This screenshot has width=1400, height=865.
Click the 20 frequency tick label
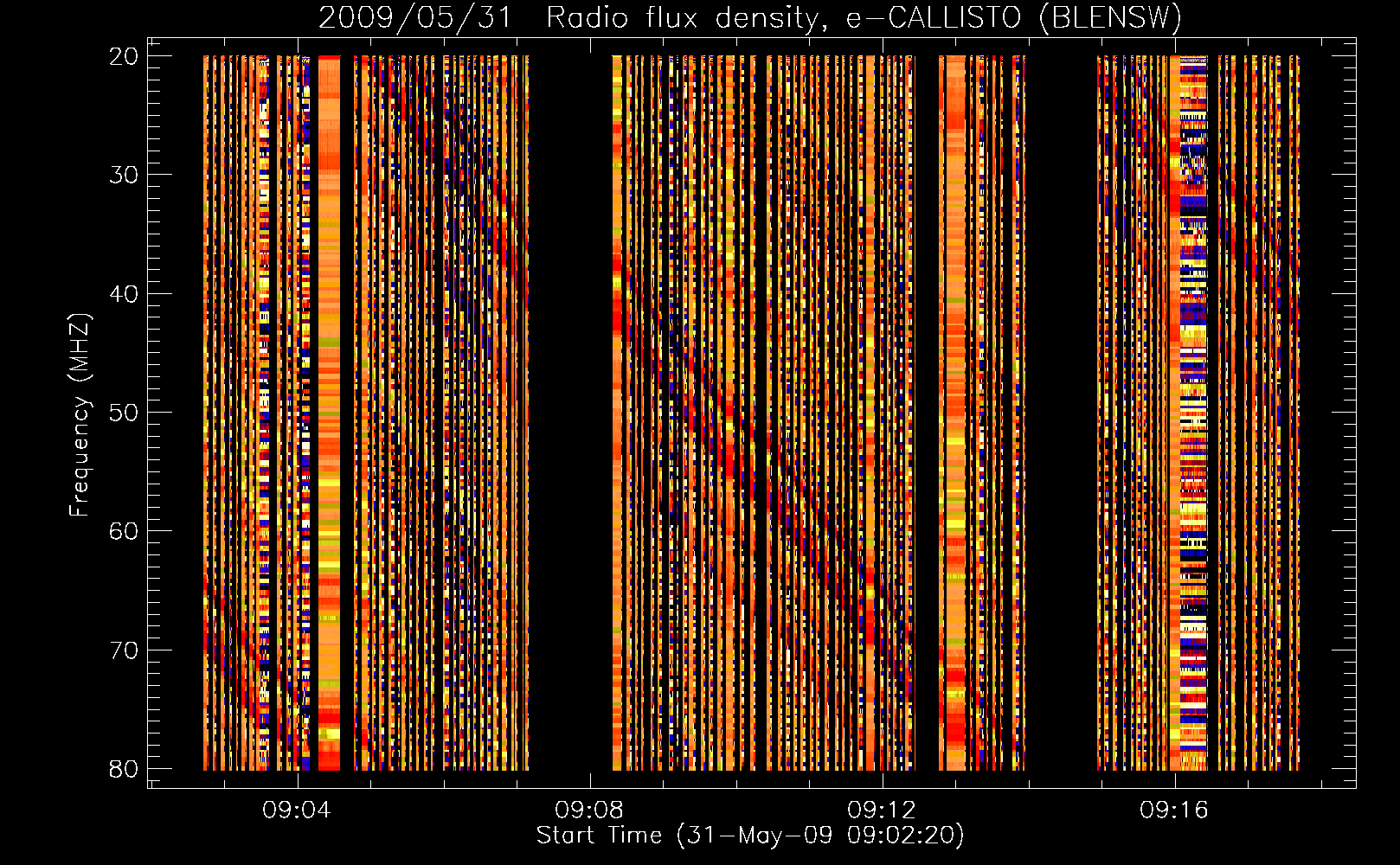coord(124,56)
